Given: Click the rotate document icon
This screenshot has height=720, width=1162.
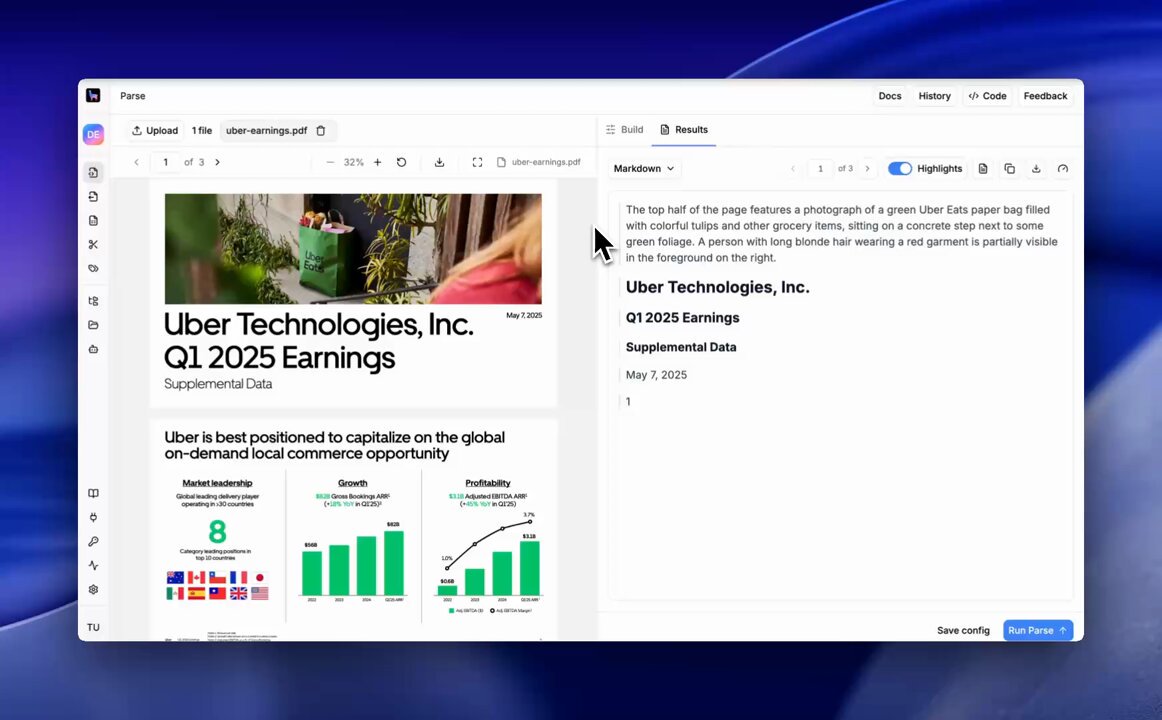Looking at the screenshot, I should [x=401, y=162].
